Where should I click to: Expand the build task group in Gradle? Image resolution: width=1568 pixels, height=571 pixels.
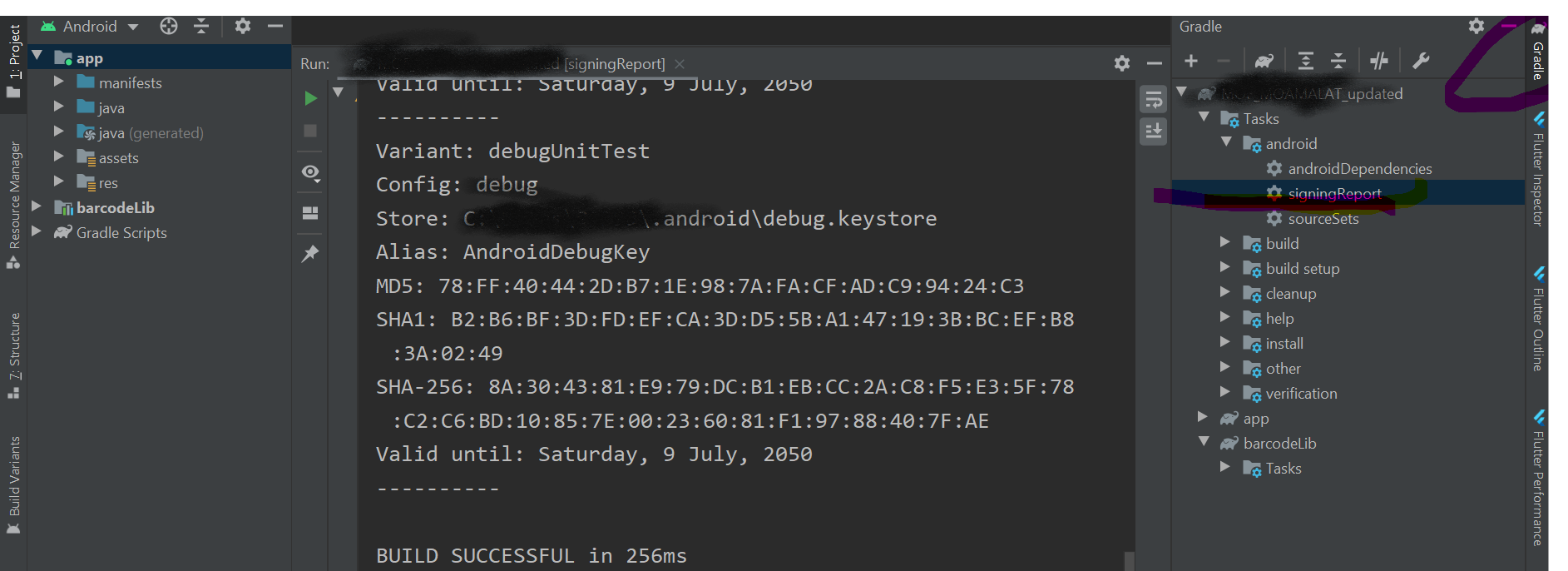coord(1224,242)
